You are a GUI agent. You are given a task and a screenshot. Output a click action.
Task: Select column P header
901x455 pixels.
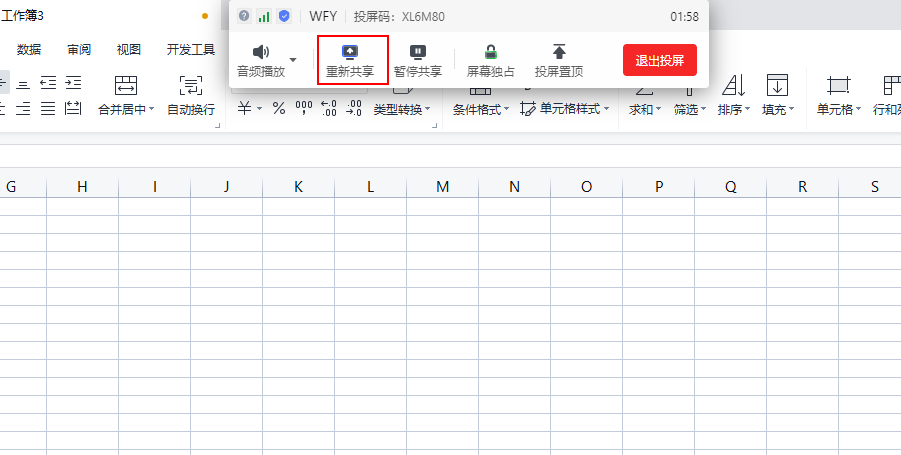pyautogui.click(x=659, y=187)
